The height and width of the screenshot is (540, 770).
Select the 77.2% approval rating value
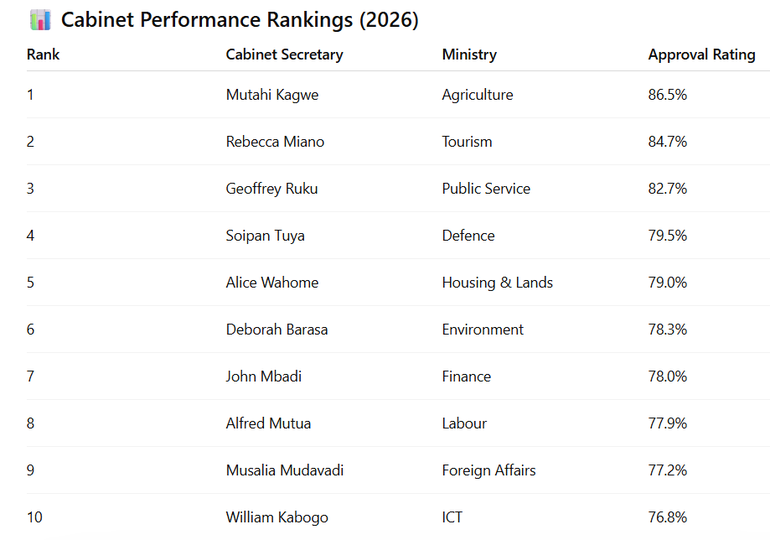667,471
